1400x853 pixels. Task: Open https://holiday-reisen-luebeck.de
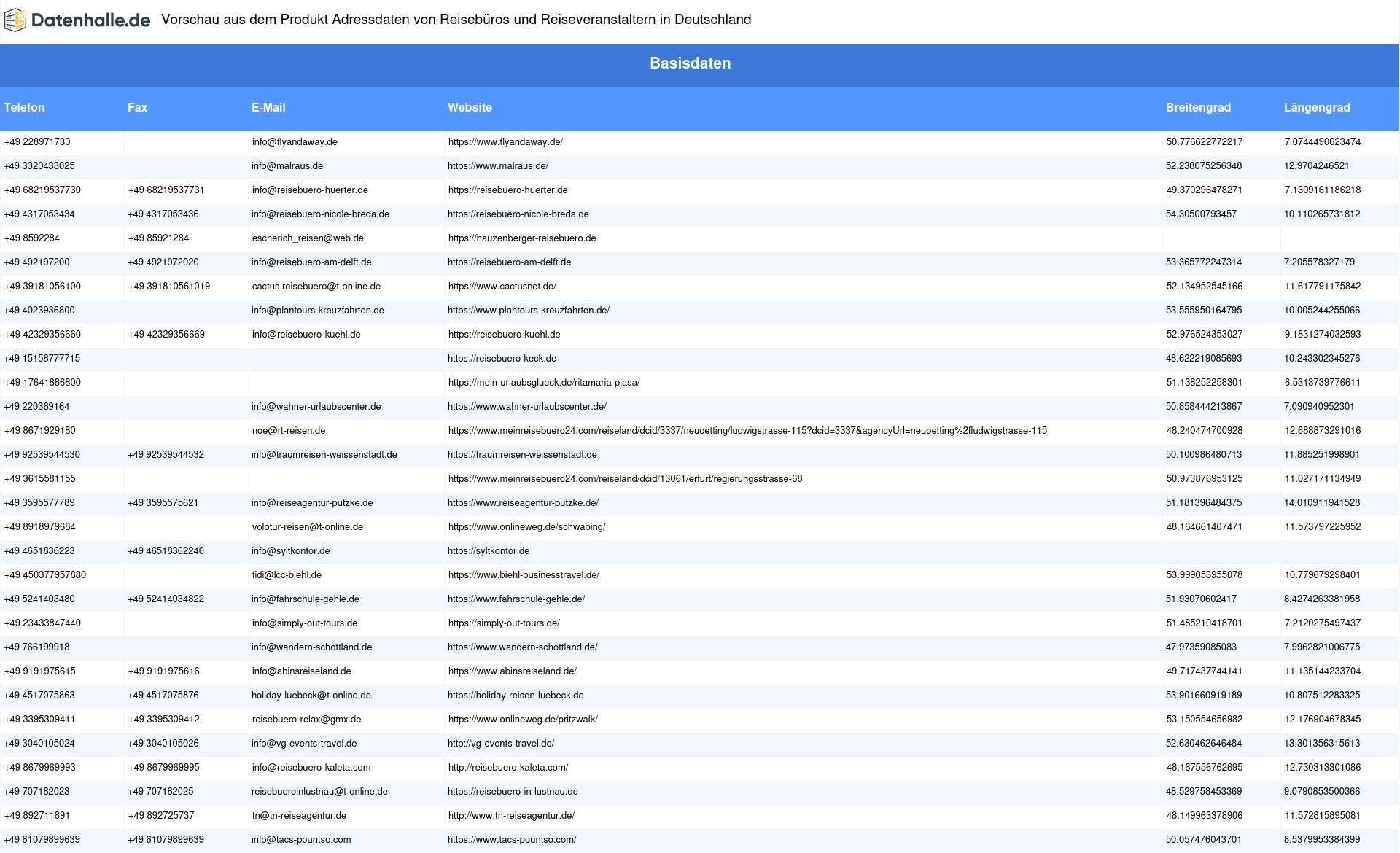[516, 696]
